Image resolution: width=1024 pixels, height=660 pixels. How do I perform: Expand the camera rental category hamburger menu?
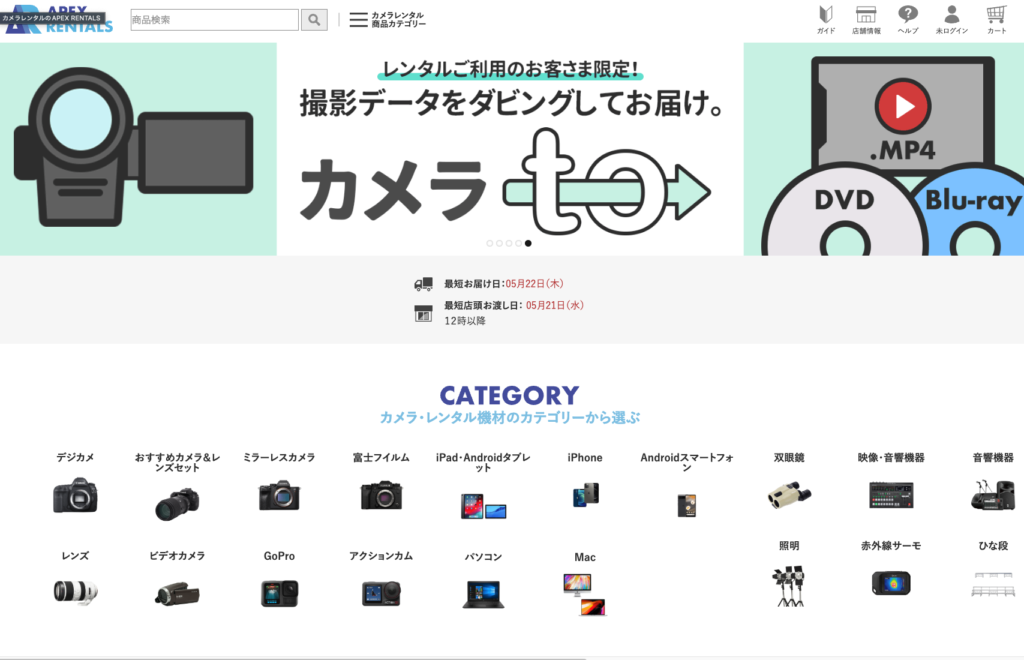358,20
